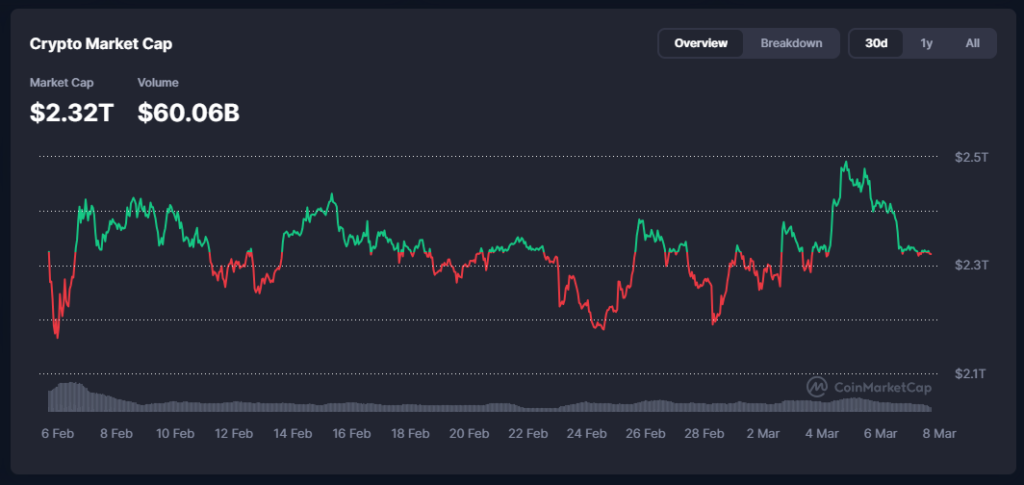Click the $2.3T y-axis label
This screenshot has width=1024, height=485.
(970, 265)
